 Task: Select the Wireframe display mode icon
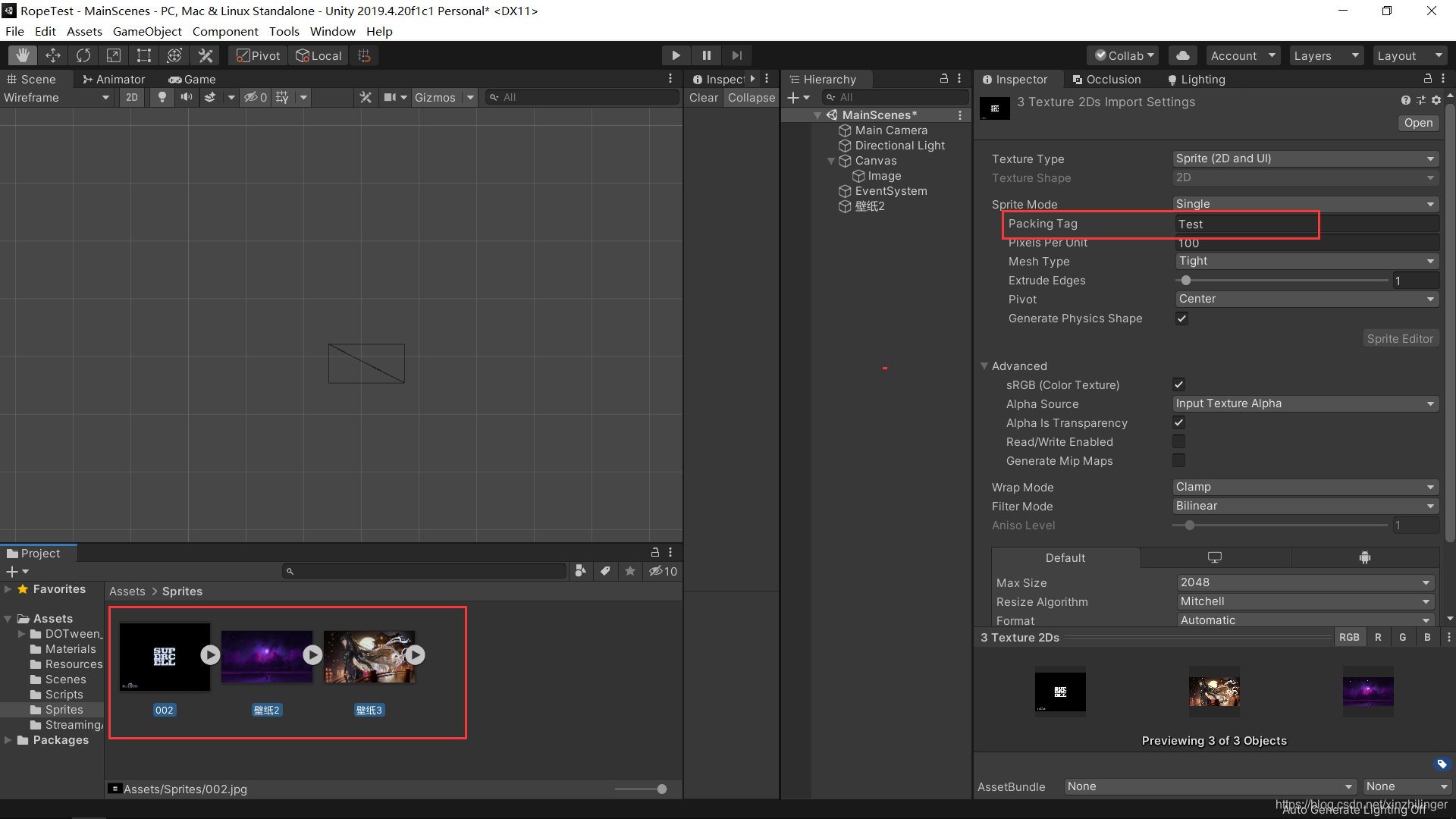pos(54,97)
